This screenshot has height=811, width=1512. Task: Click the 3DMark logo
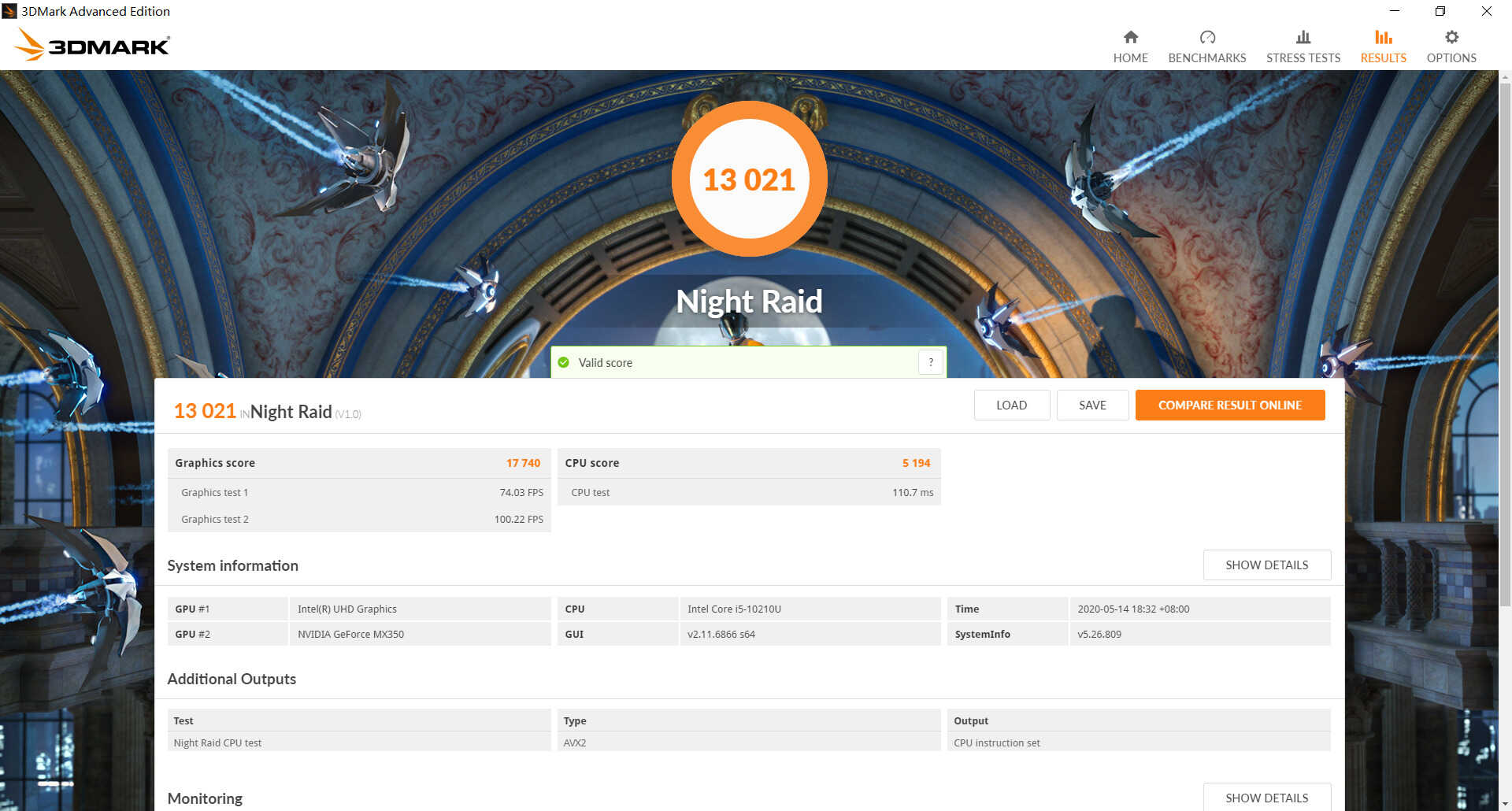pyautogui.click(x=91, y=45)
